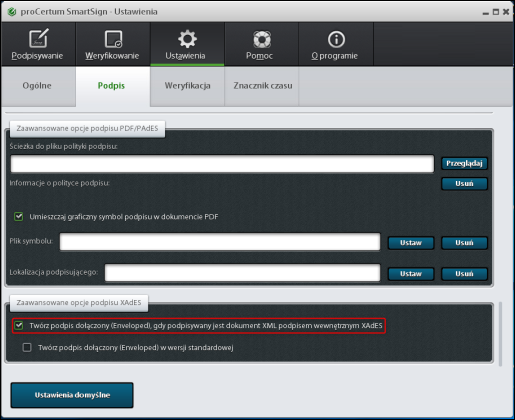The image size is (515, 420).
Task: Toggle Umieszczaj graficzny symbol podpisu checkbox
Action: coord(19,217)
